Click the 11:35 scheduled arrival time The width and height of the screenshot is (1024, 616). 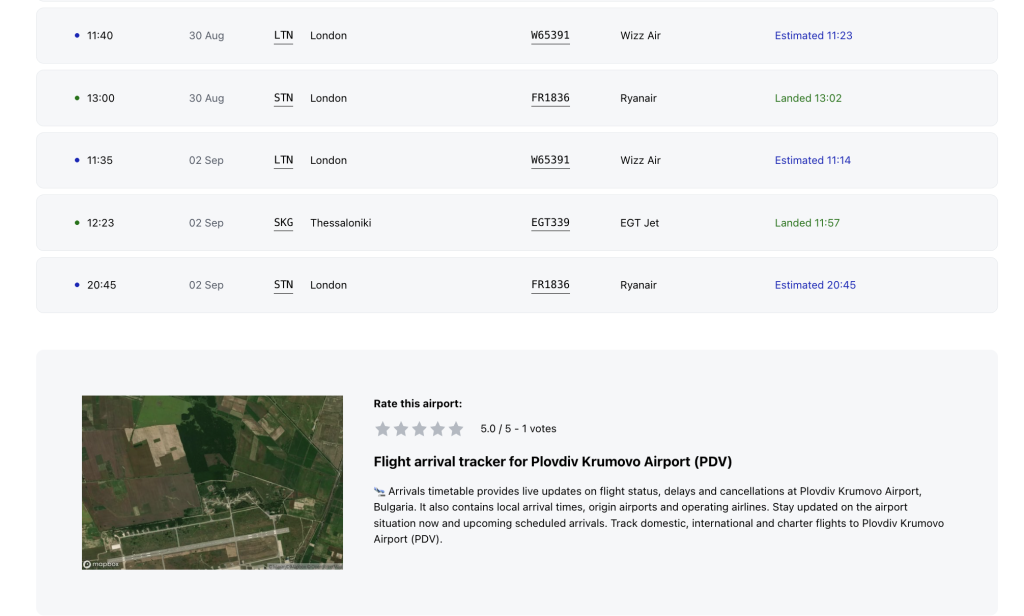click(100, 161)
